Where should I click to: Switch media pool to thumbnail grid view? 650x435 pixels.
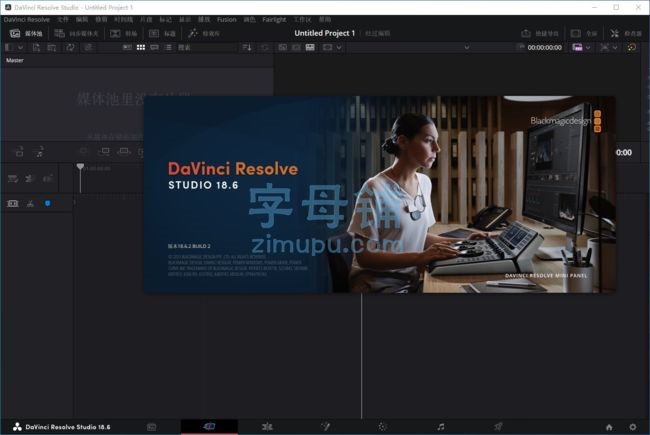point(141,48)
